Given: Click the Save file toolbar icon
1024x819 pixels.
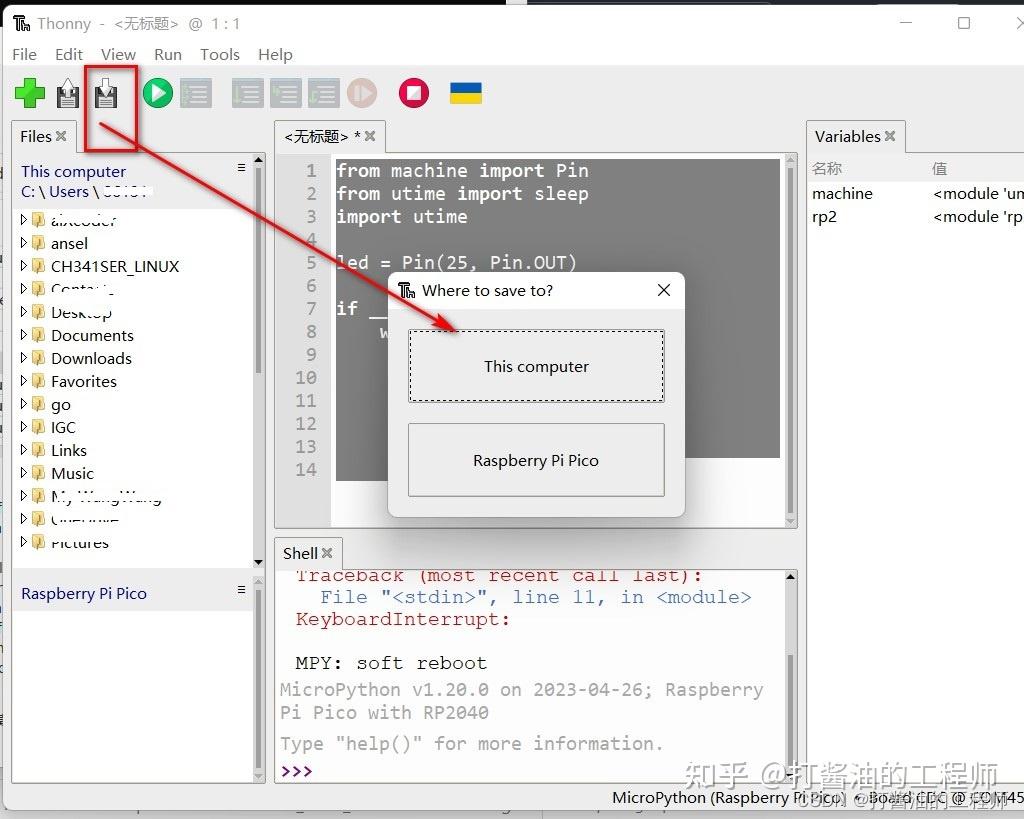Looking at the screenshot, I should point(106,93).
